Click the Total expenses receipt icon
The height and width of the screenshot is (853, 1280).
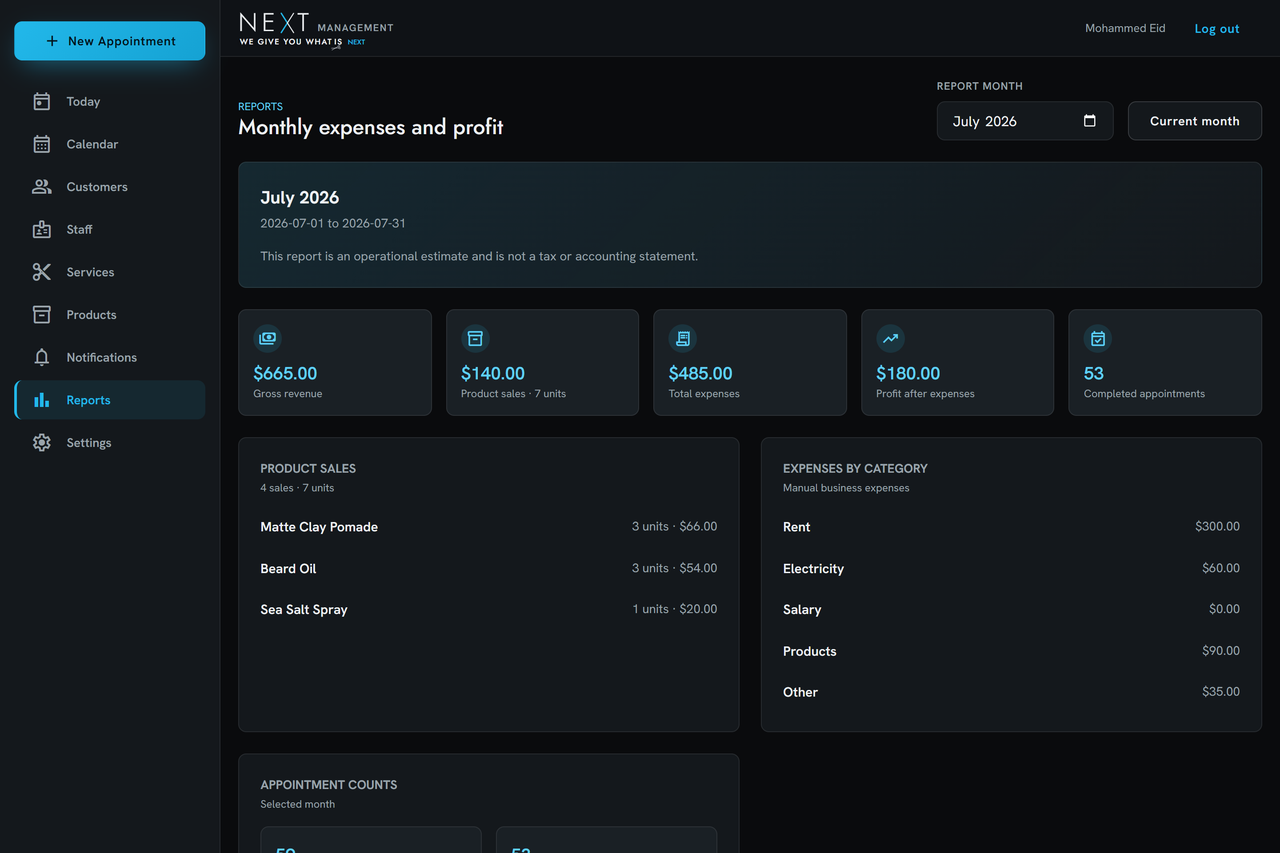682,338
